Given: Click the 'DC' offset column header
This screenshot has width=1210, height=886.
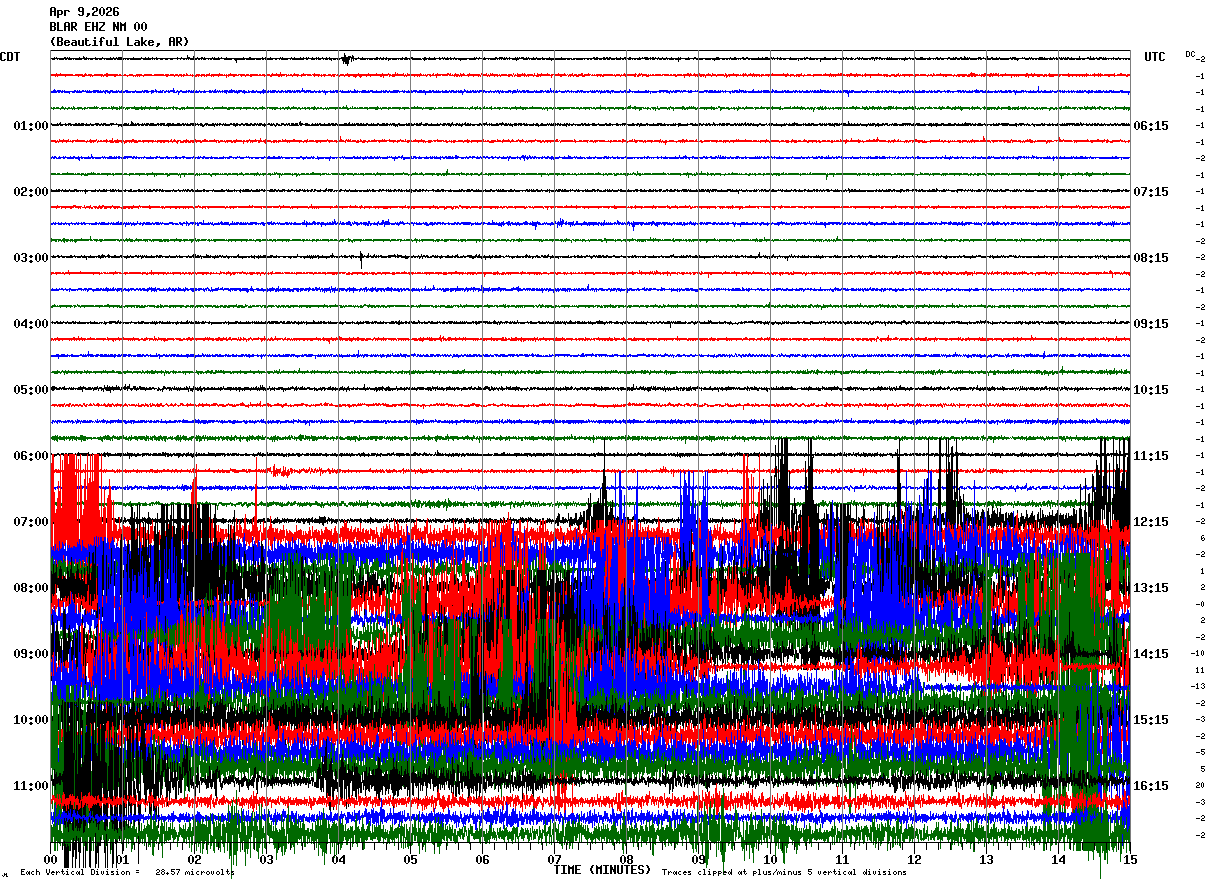Looking at the screenshot, I should coord(1190,54).
